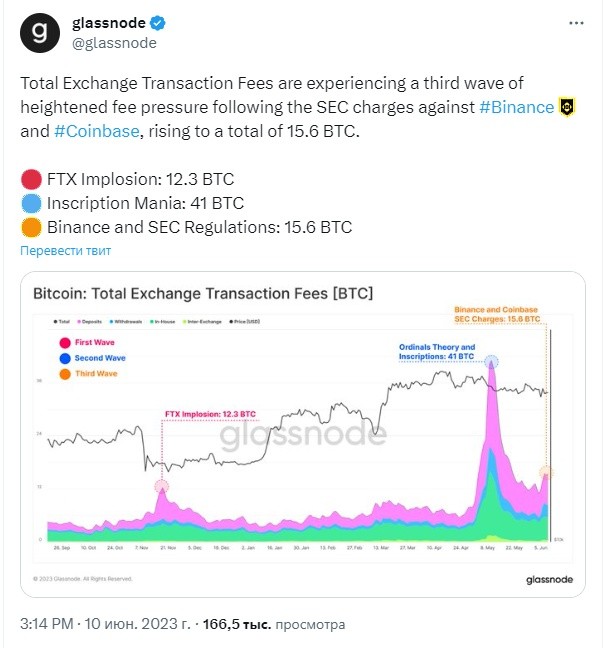Click the blue verified badge
This screenshot has width=604, height=648.
pos(157,23)
